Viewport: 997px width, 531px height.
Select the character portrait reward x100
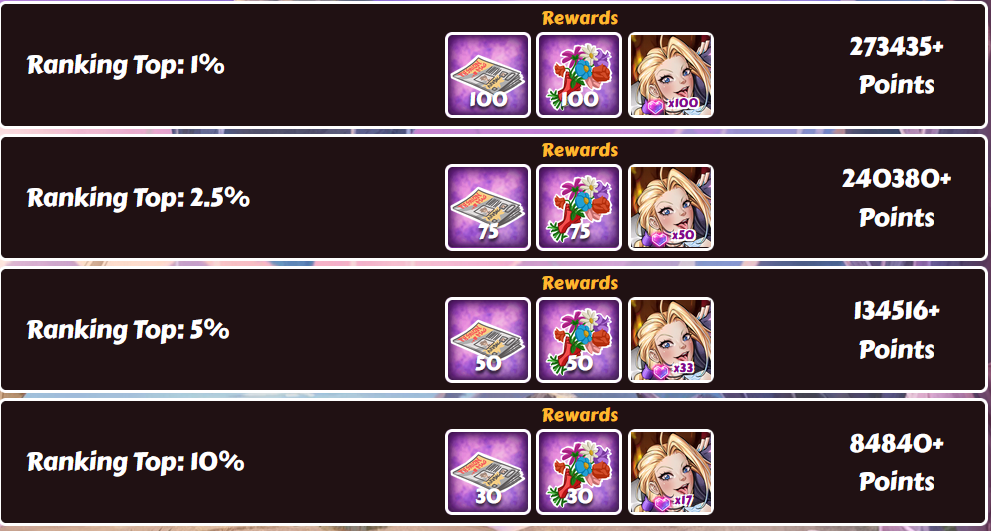[x=671, y=75]
